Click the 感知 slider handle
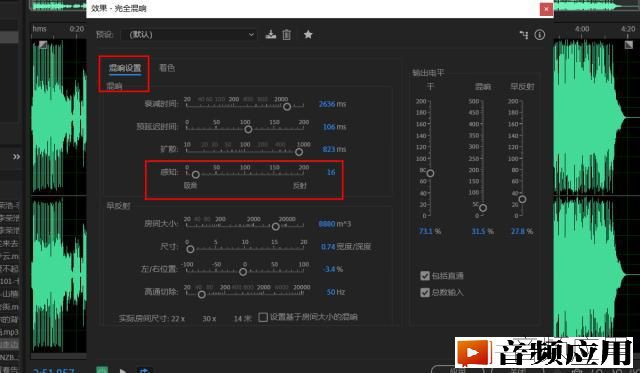 pos(196,175)
